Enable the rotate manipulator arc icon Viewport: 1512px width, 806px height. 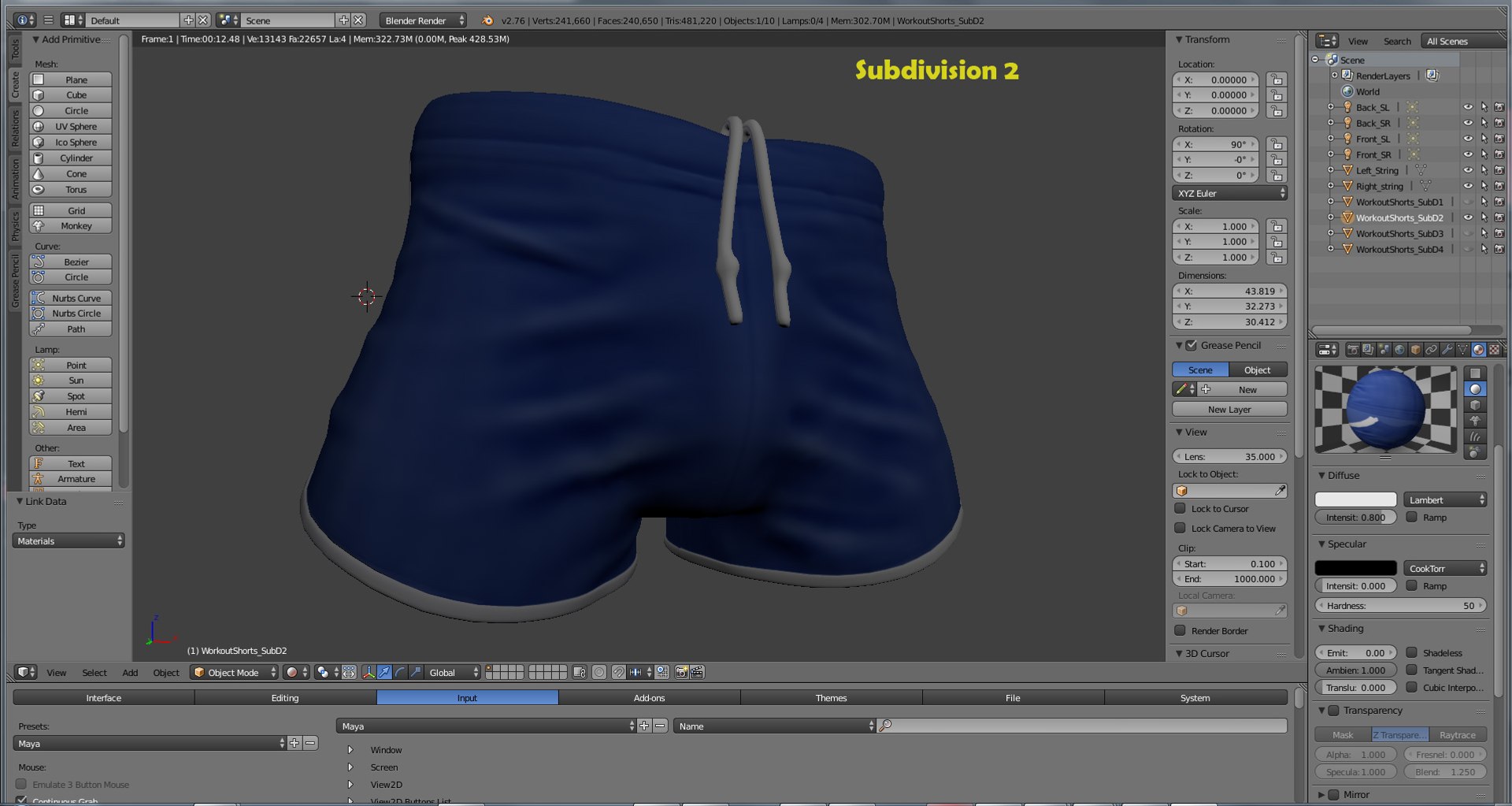pos(400,672)
